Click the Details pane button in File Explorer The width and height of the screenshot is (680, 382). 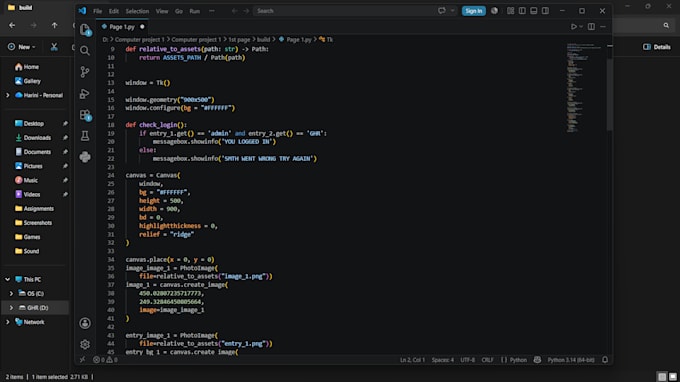[x=657, y=47]
